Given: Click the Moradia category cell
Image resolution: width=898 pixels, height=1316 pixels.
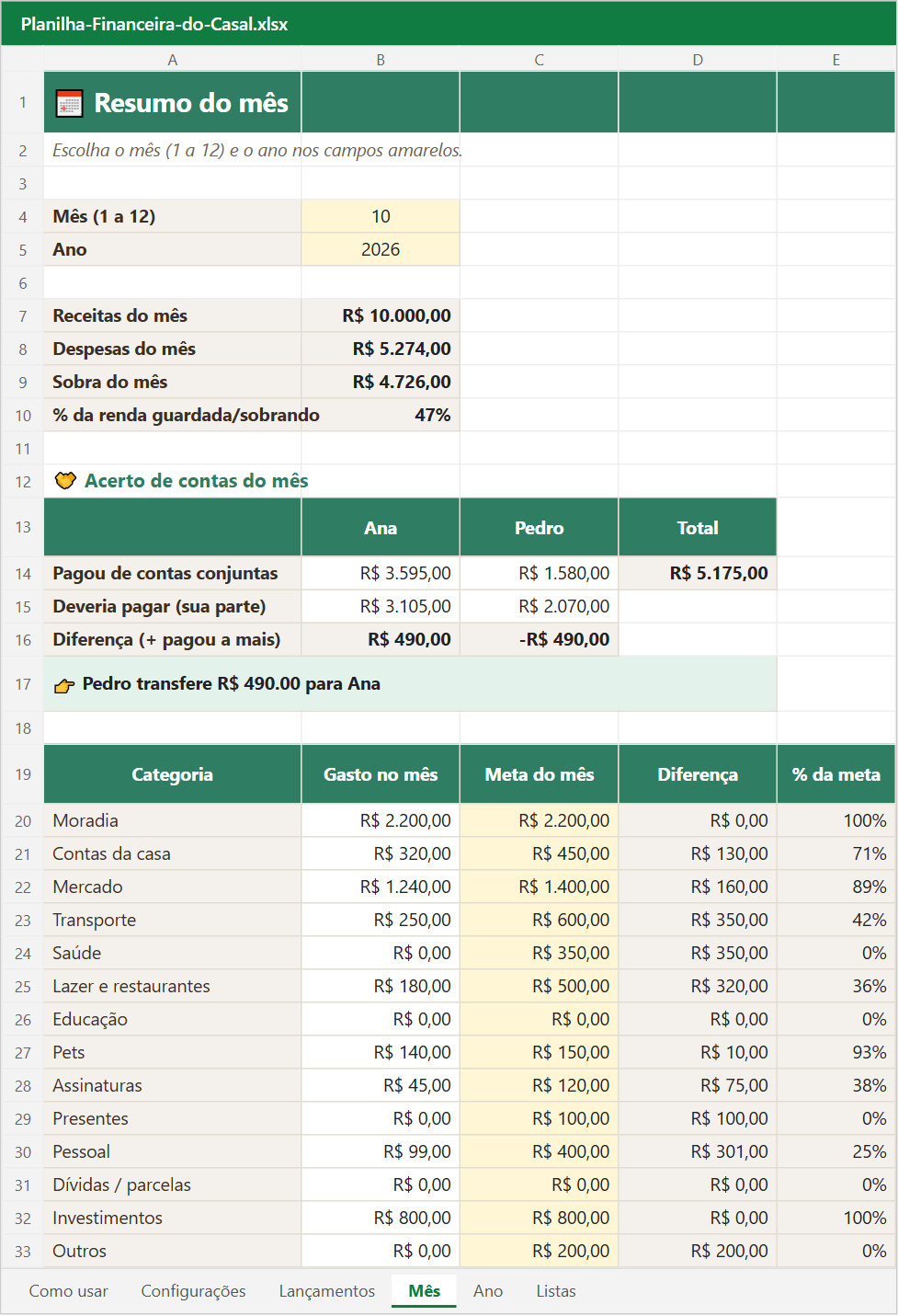Looking at the screenshot, I should (x=173, y=820).
